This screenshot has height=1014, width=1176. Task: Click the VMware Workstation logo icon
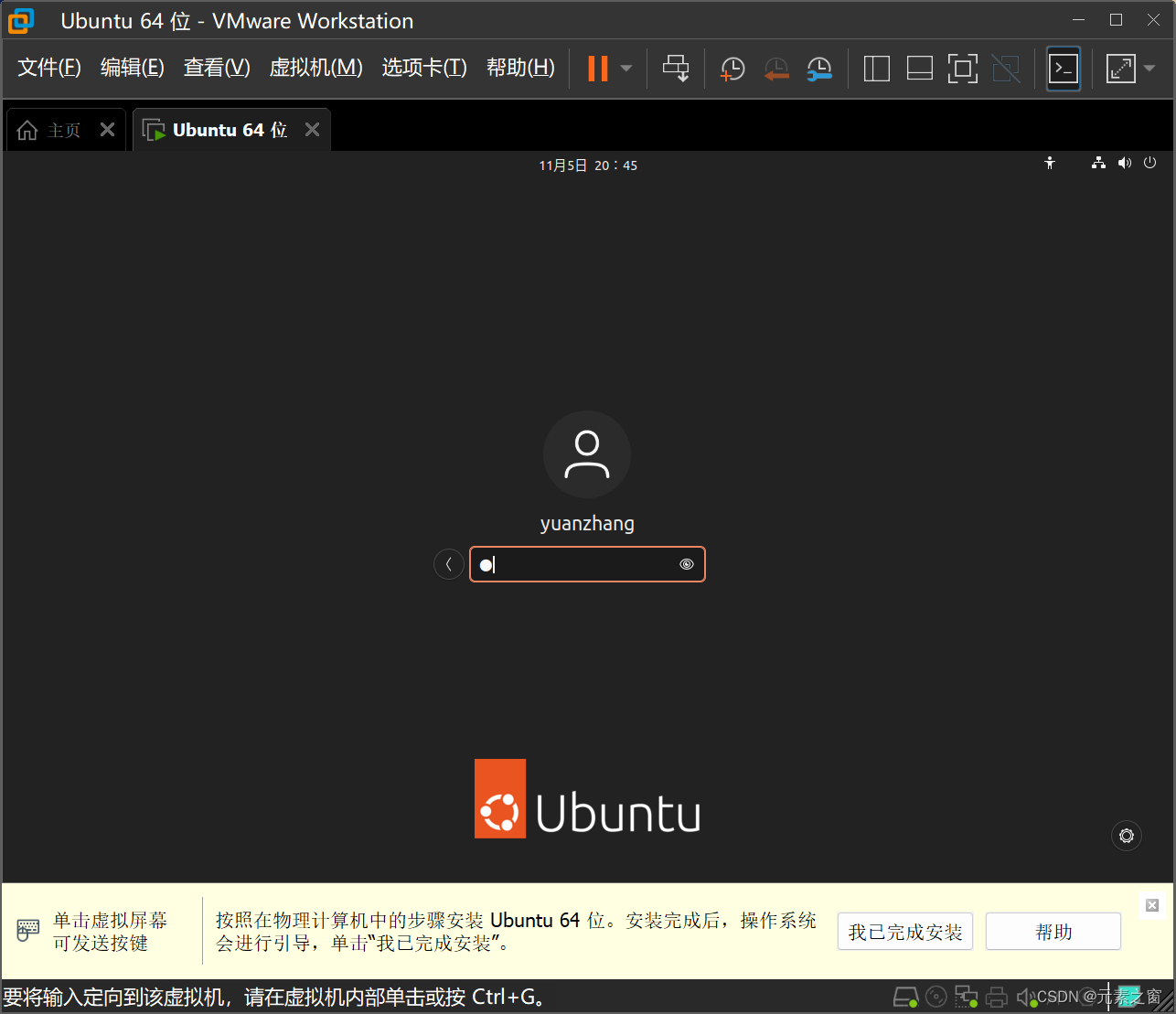tap(21, 21)
